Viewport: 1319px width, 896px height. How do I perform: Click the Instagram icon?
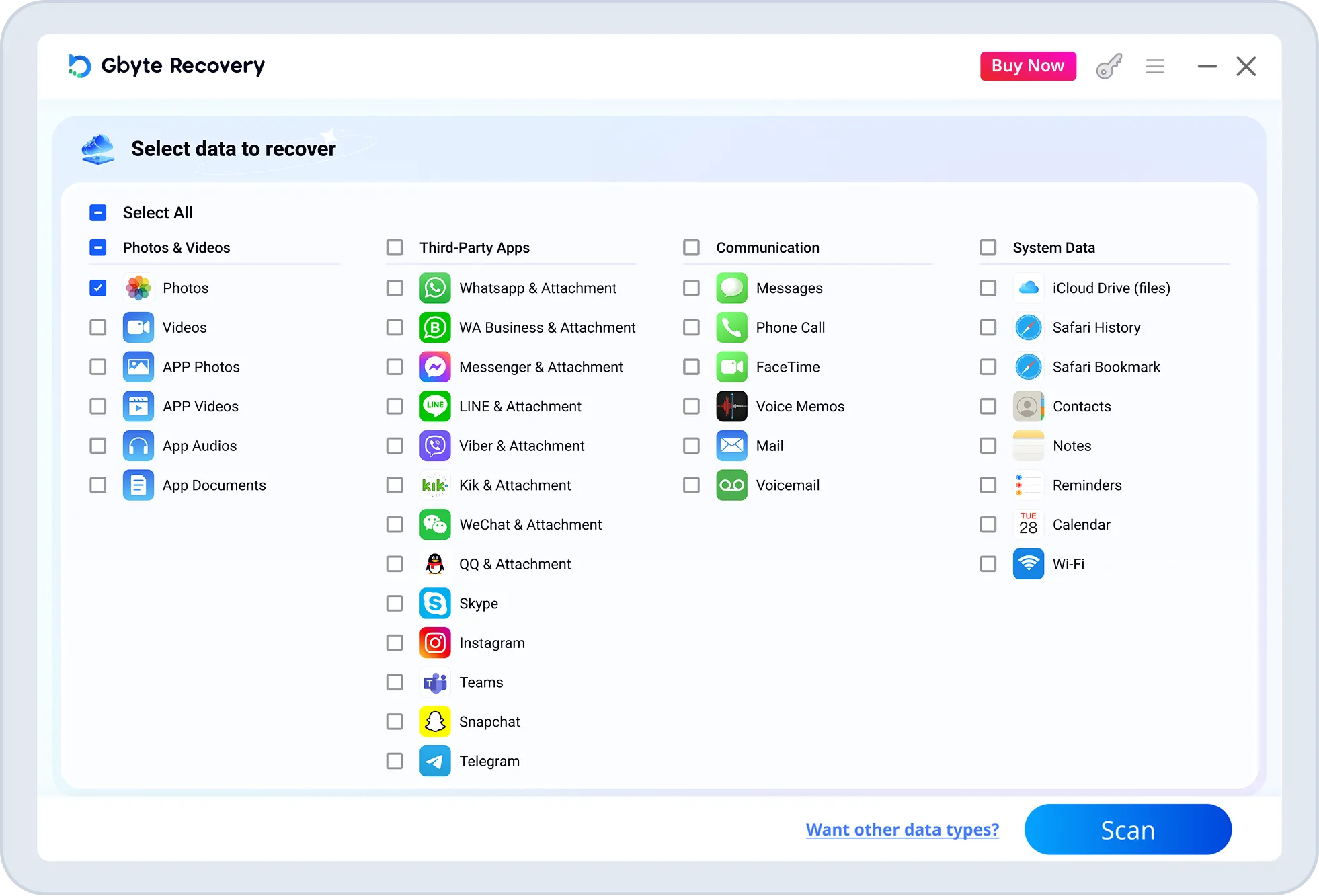(435, 643)
